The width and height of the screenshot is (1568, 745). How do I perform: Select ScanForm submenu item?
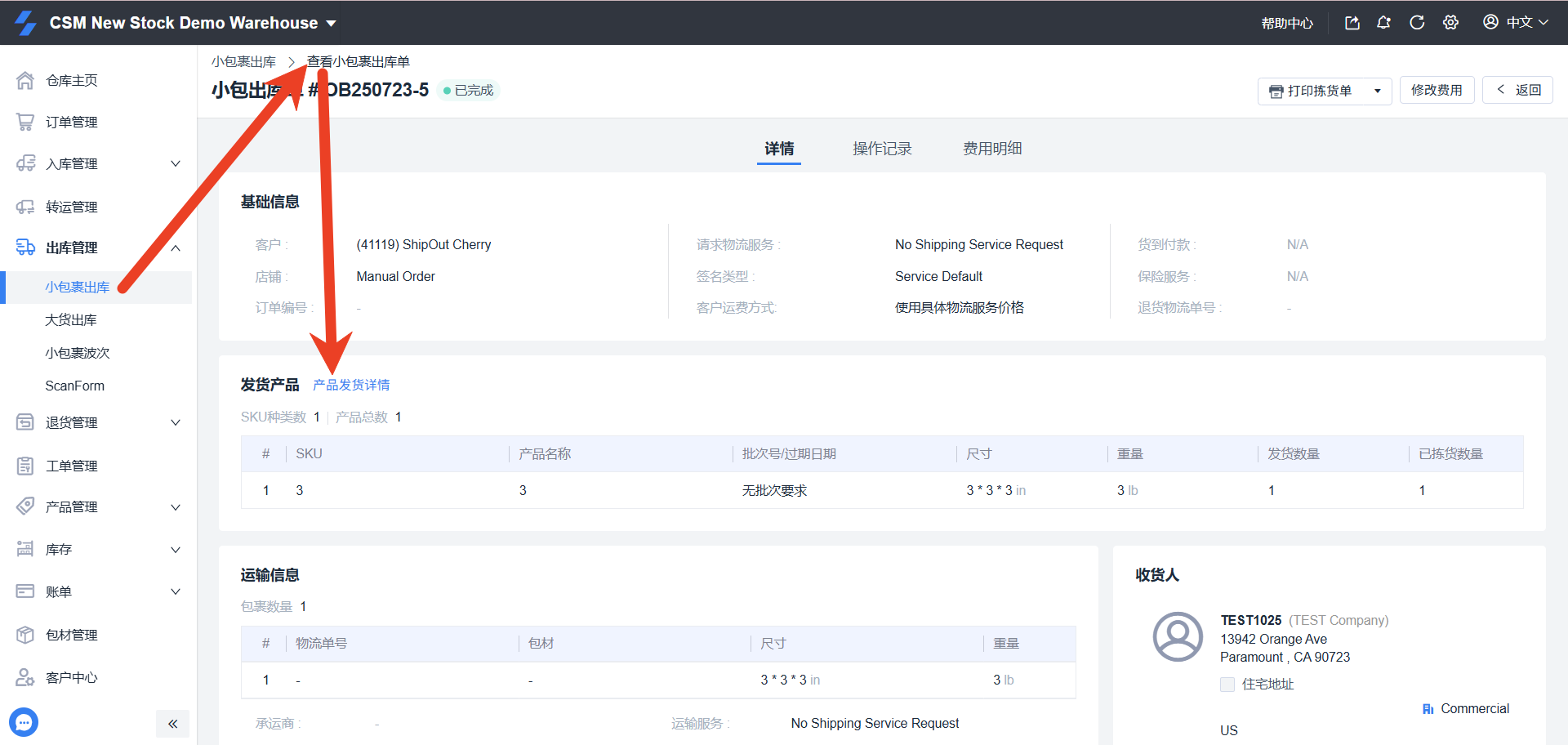(75, 386)
